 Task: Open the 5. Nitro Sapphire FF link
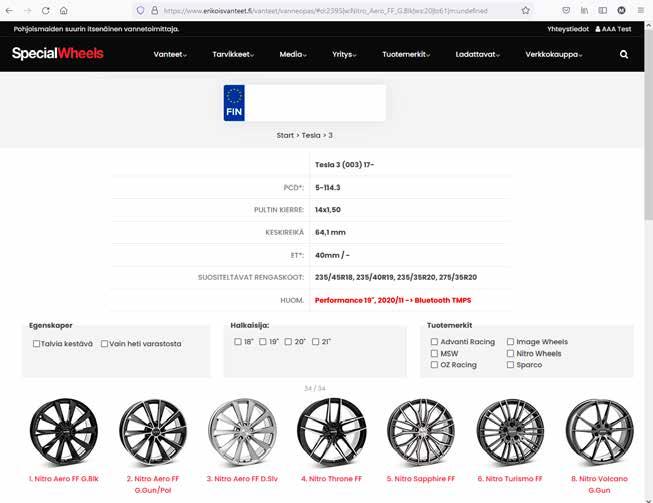tap(421, 478)
